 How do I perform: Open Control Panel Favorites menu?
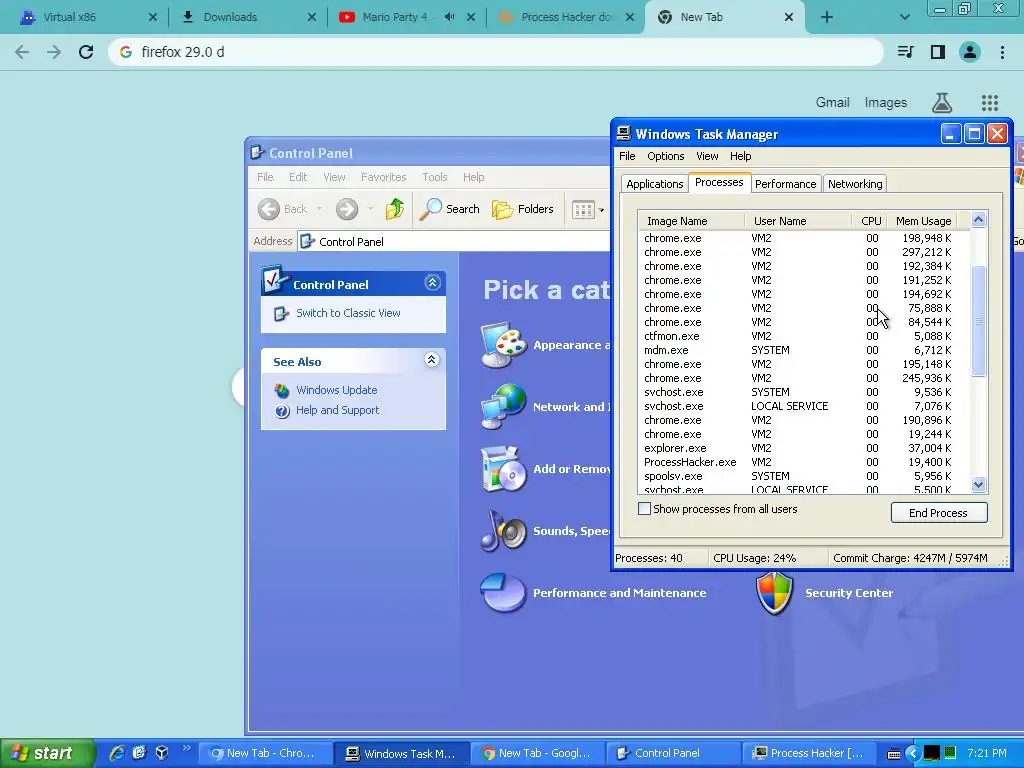383,177
